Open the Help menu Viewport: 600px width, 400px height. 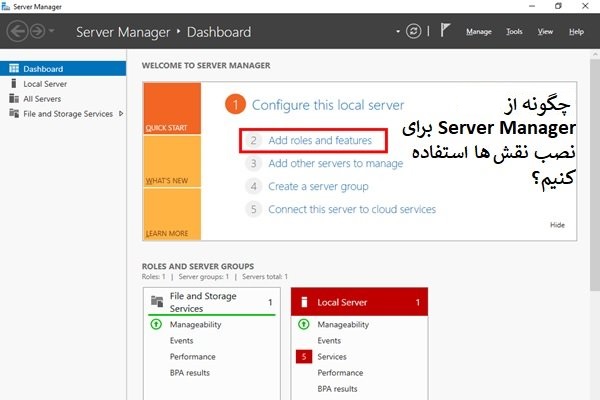click(x=576, y=32)
